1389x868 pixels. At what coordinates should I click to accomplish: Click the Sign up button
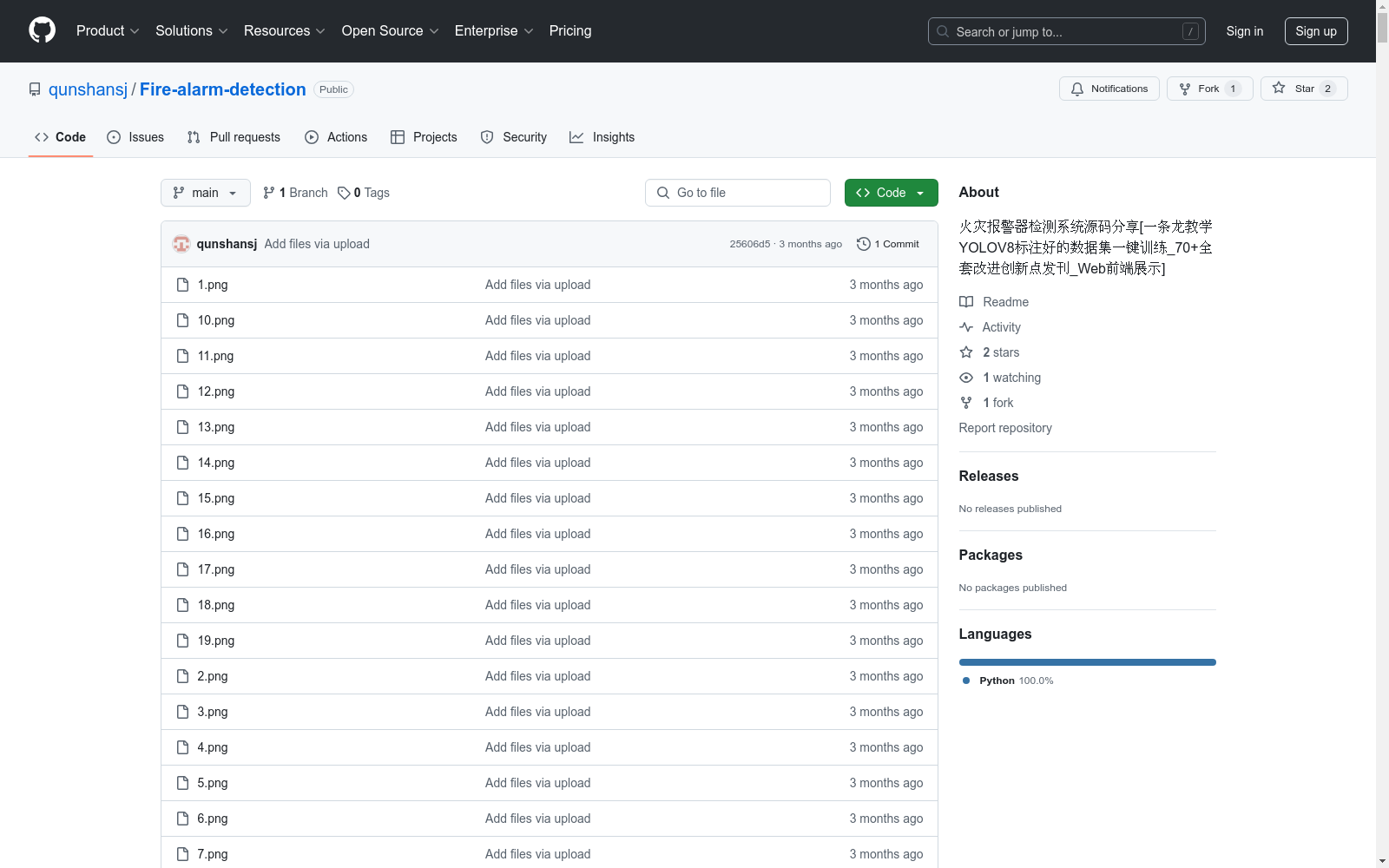1316,31
